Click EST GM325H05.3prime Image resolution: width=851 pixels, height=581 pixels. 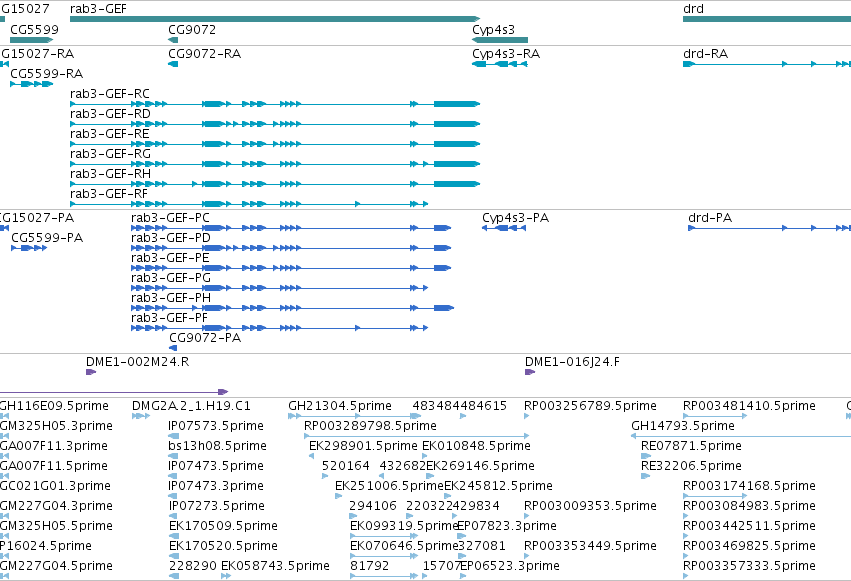[4, 436]
